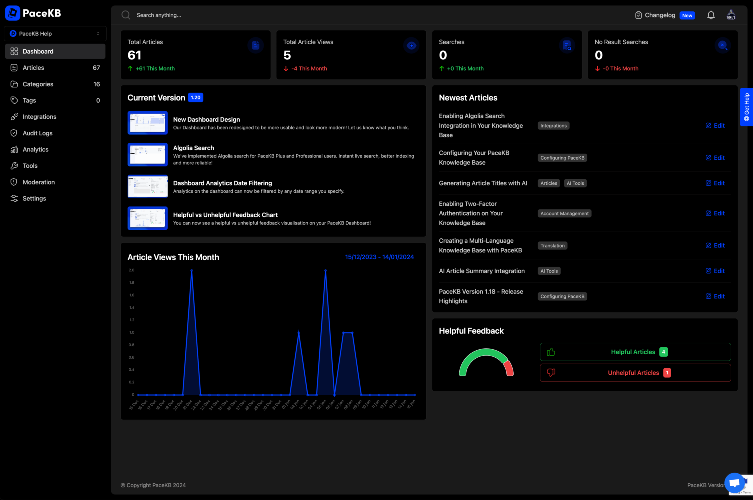Open the notifications bell
This screenshot has width=753, height=500.
[x=711, y=15]
